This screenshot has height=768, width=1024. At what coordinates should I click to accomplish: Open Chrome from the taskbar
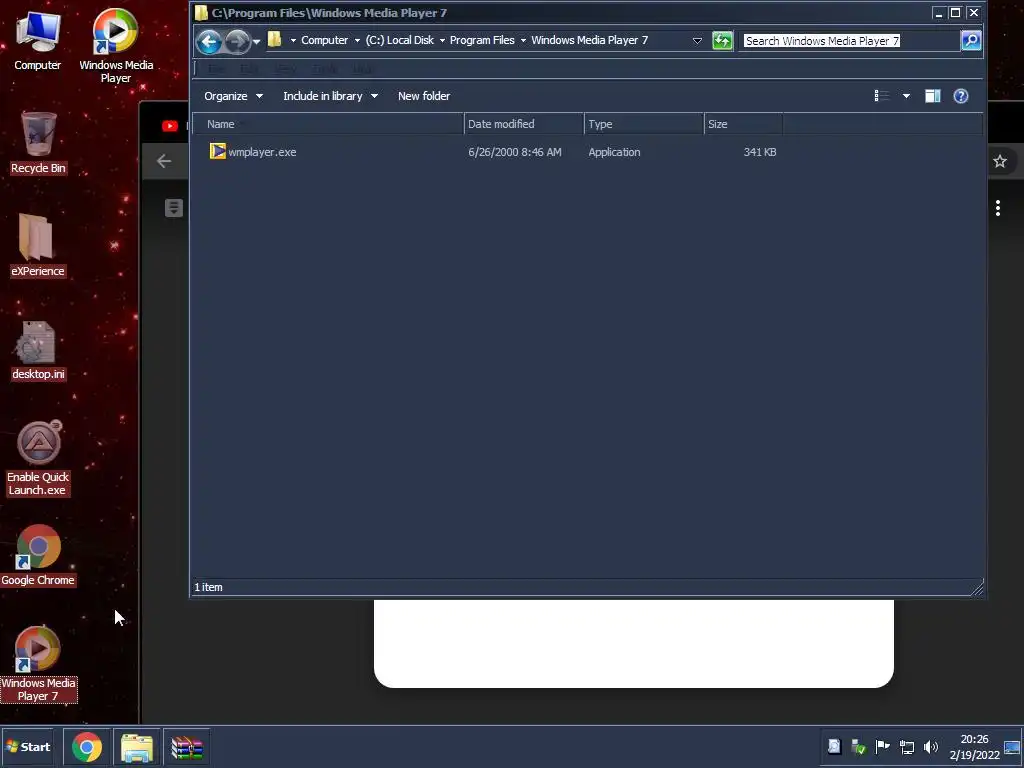tap(87, 747)
